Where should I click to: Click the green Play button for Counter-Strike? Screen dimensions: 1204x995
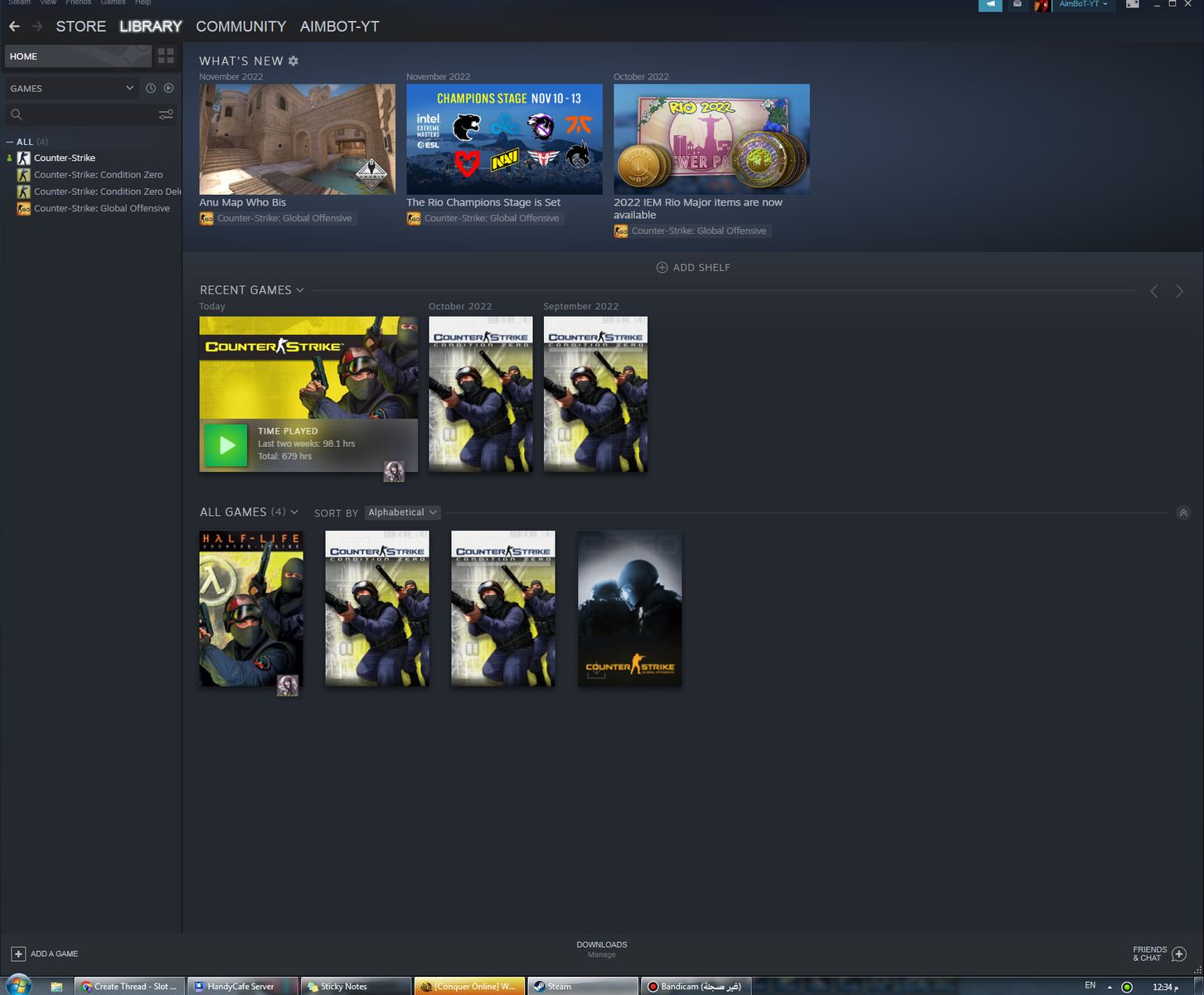(226, 445)
